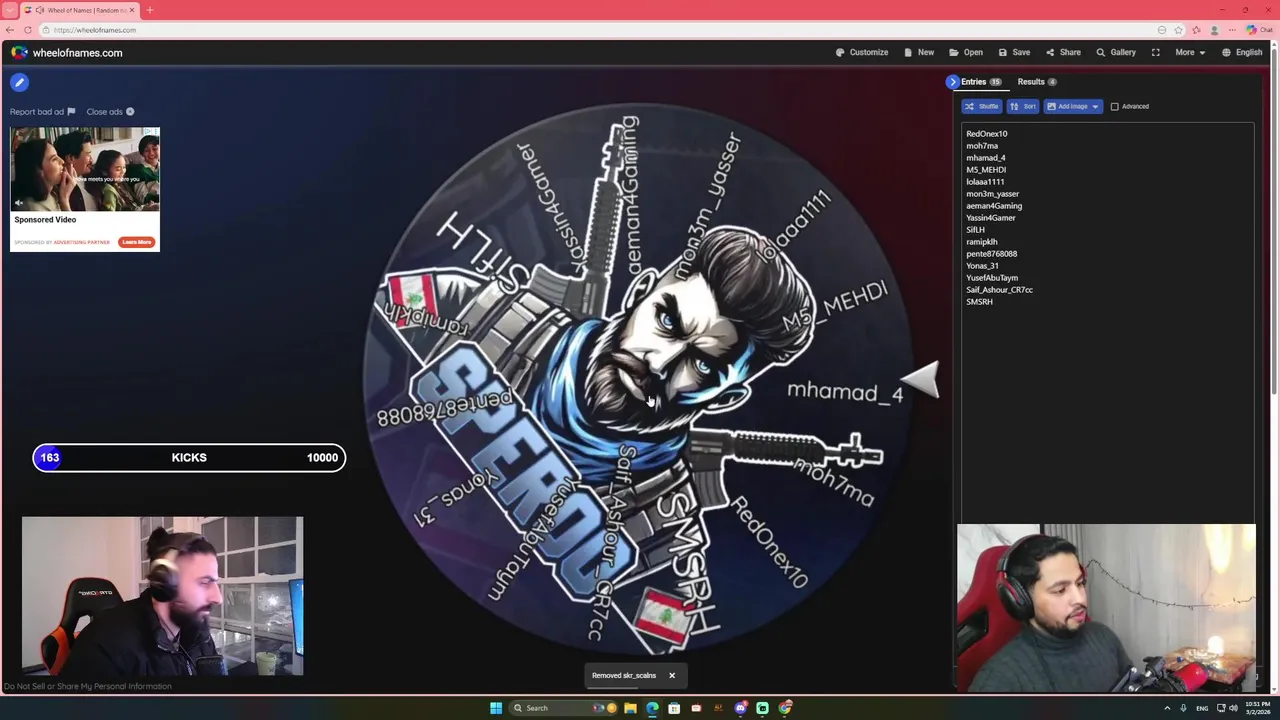Show hidden system tray icons
Image resolution: width=1280 pixels, height=720 pixels.
point(1166,708)
